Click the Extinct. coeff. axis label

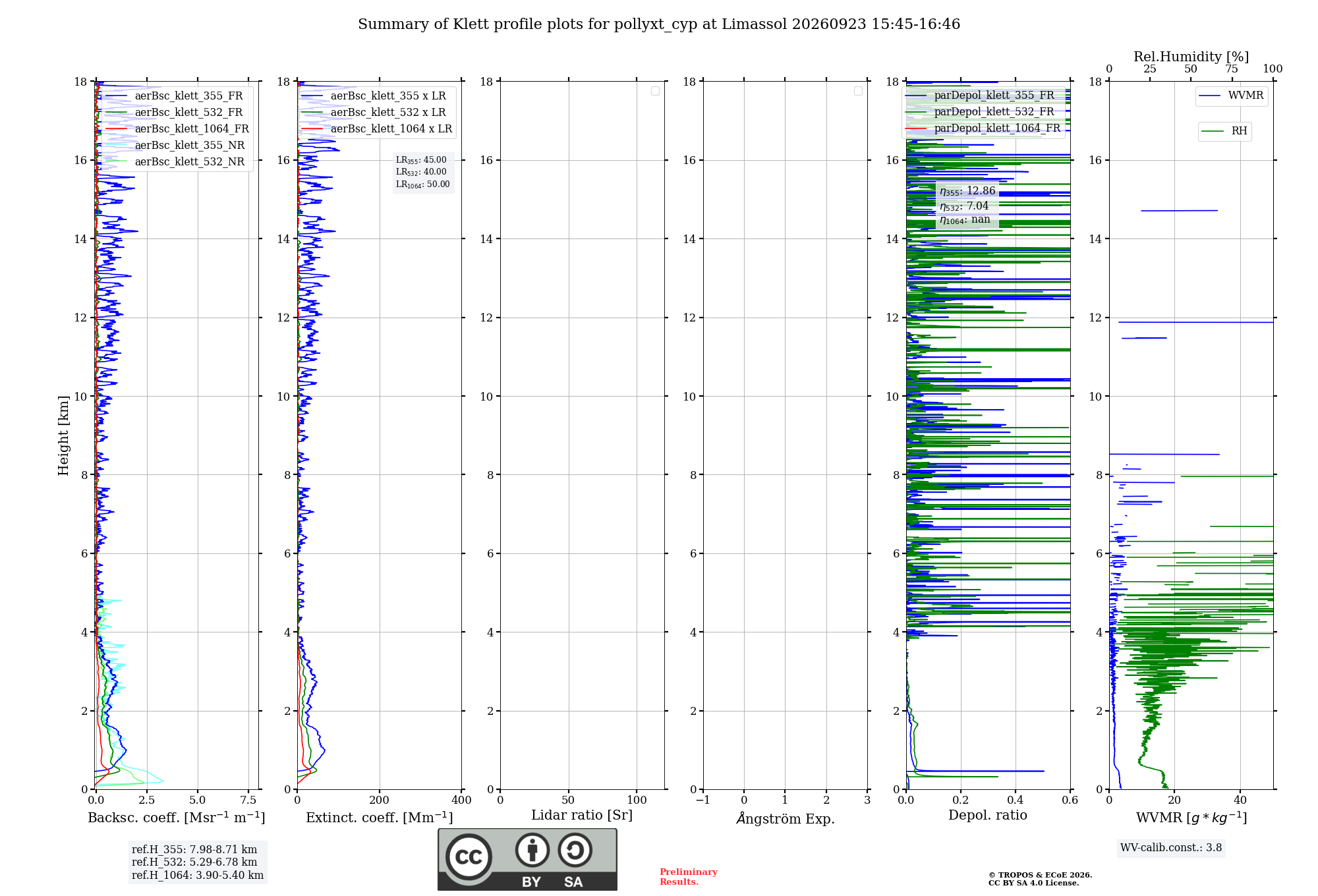[380, 818]
